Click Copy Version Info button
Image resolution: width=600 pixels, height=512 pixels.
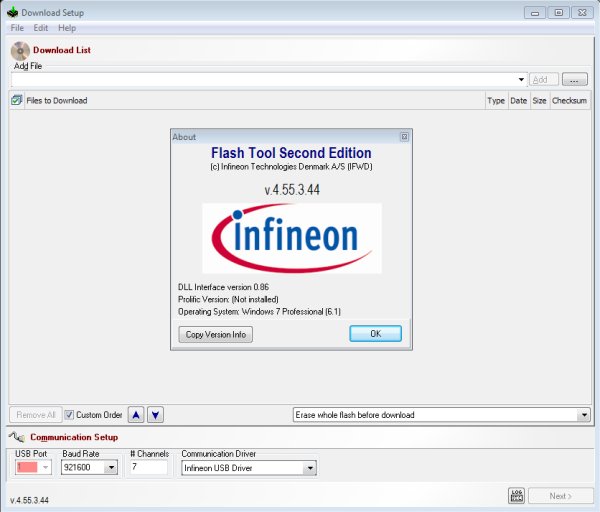(215, 334)
